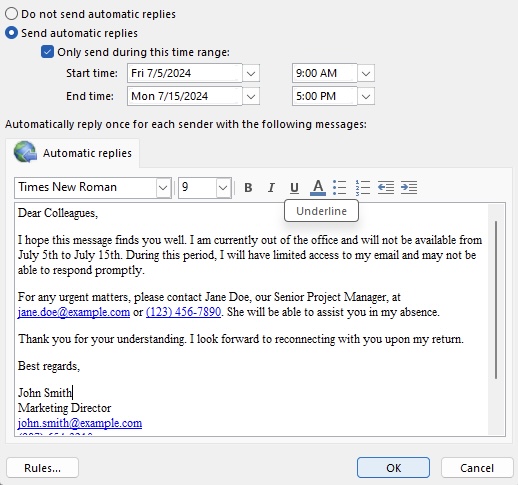Uncheck Only send during this time range
Viewport: 518px width, 485px height.
pyautogui.click(x=47, y=52)
